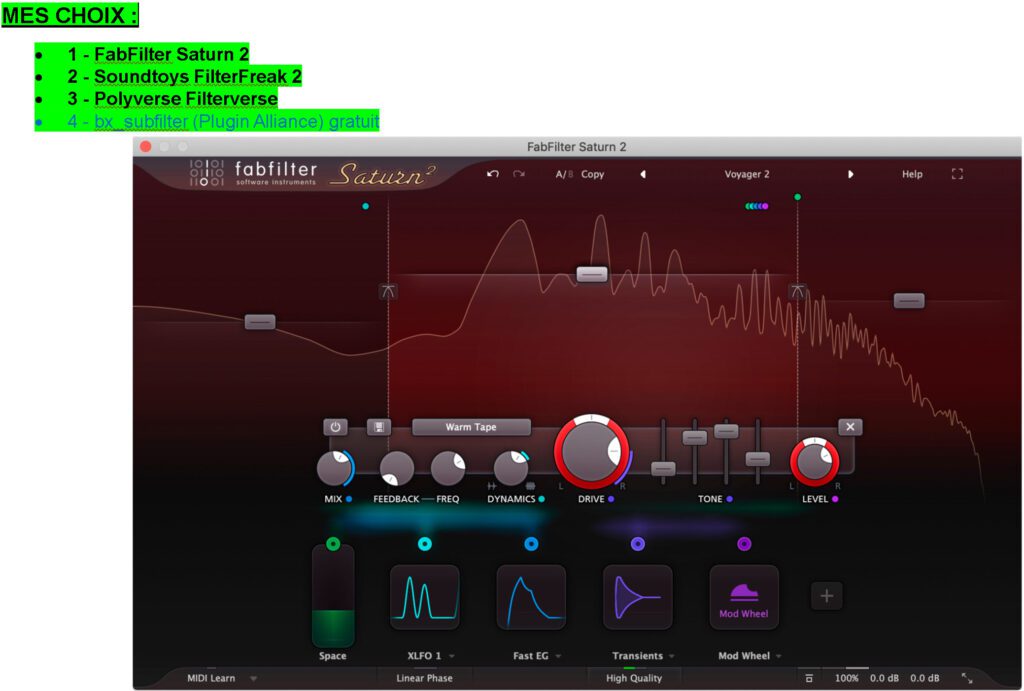Click the Space slider
1024x691 pixels.
[333, 596]
